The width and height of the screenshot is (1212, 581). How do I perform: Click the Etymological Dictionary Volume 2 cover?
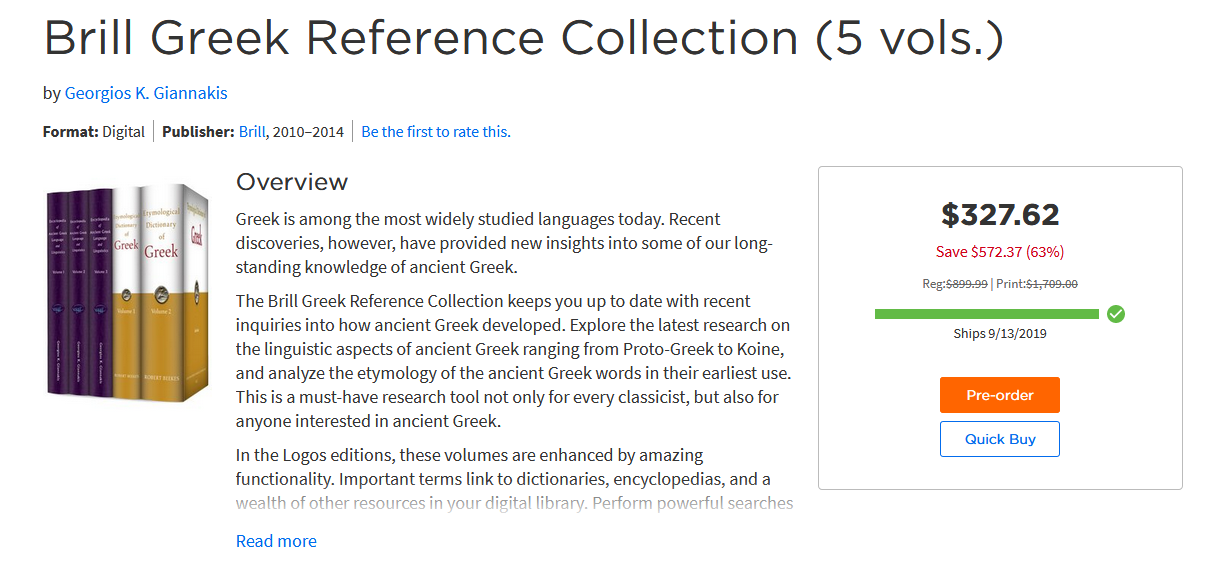[161, 292]
